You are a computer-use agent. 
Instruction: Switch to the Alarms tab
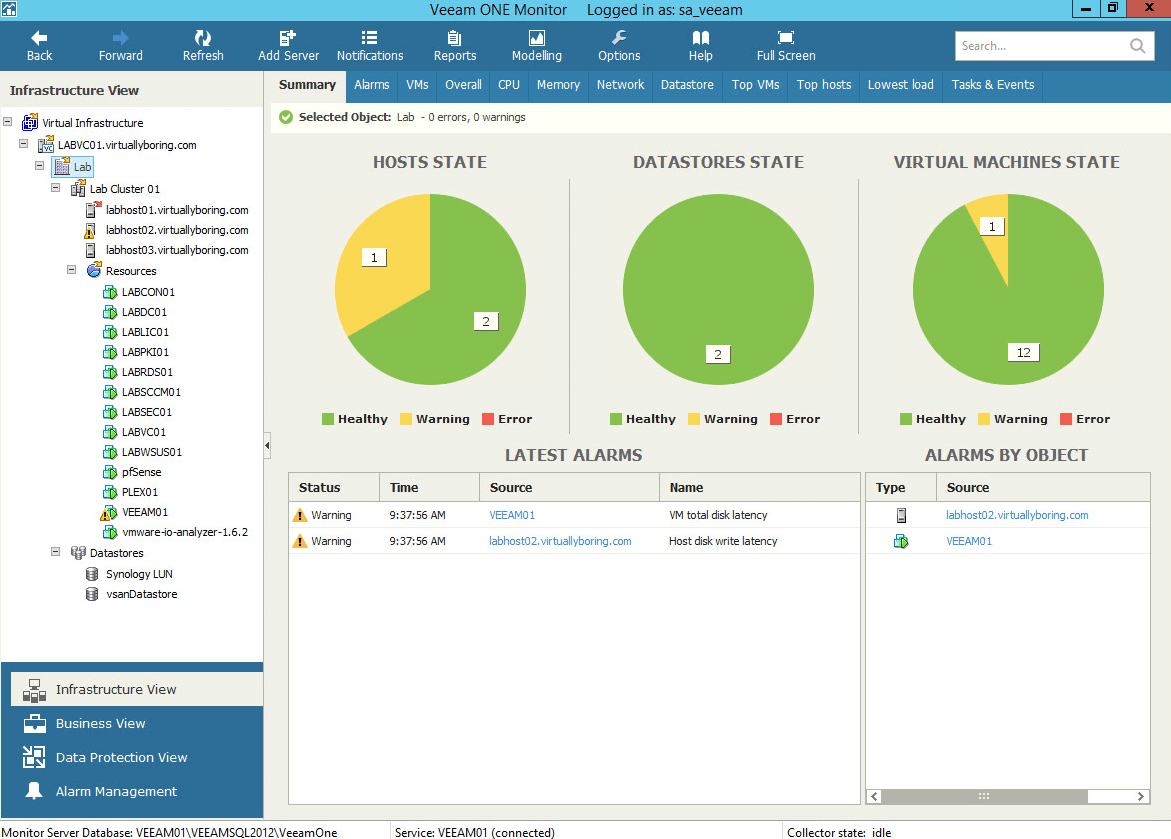pyautogui.click(x=371, y=85)
